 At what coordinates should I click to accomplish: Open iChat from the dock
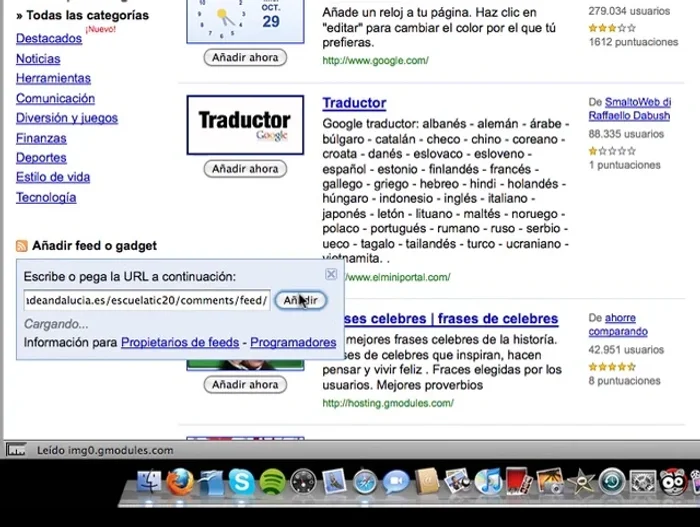point(396,482)
